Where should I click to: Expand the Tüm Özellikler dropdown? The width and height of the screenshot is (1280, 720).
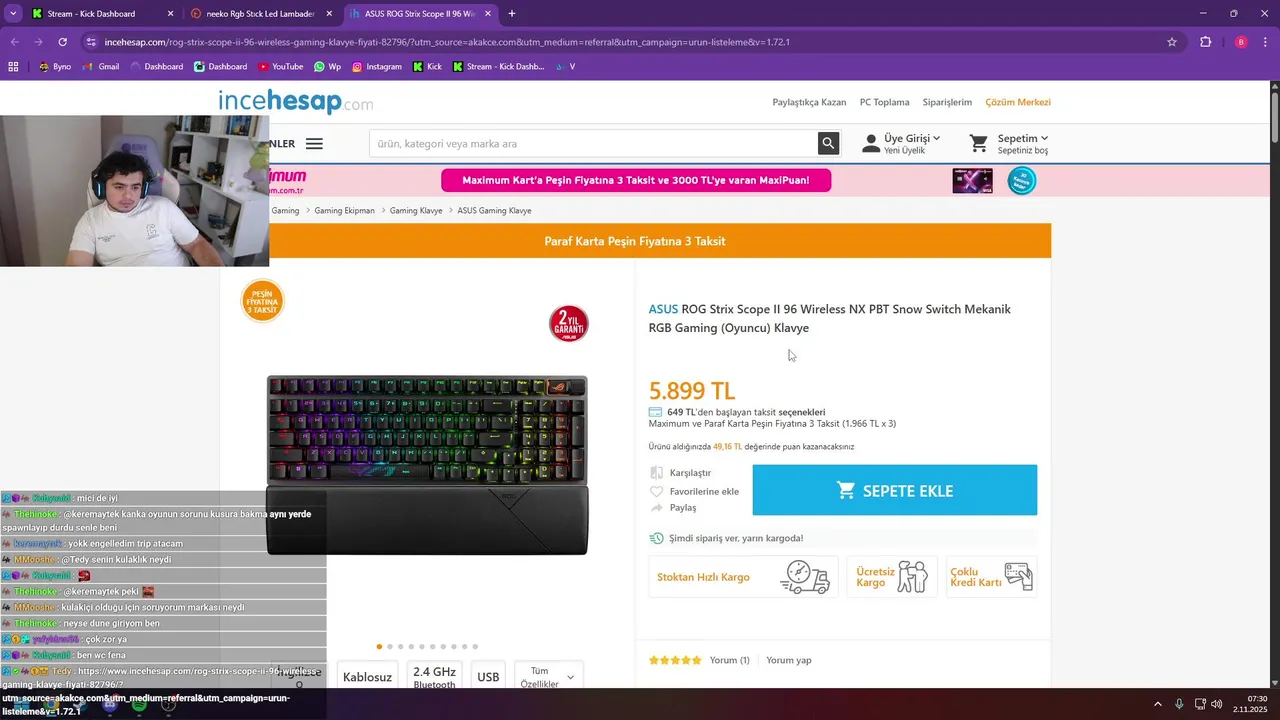click(x=548, y=677)
